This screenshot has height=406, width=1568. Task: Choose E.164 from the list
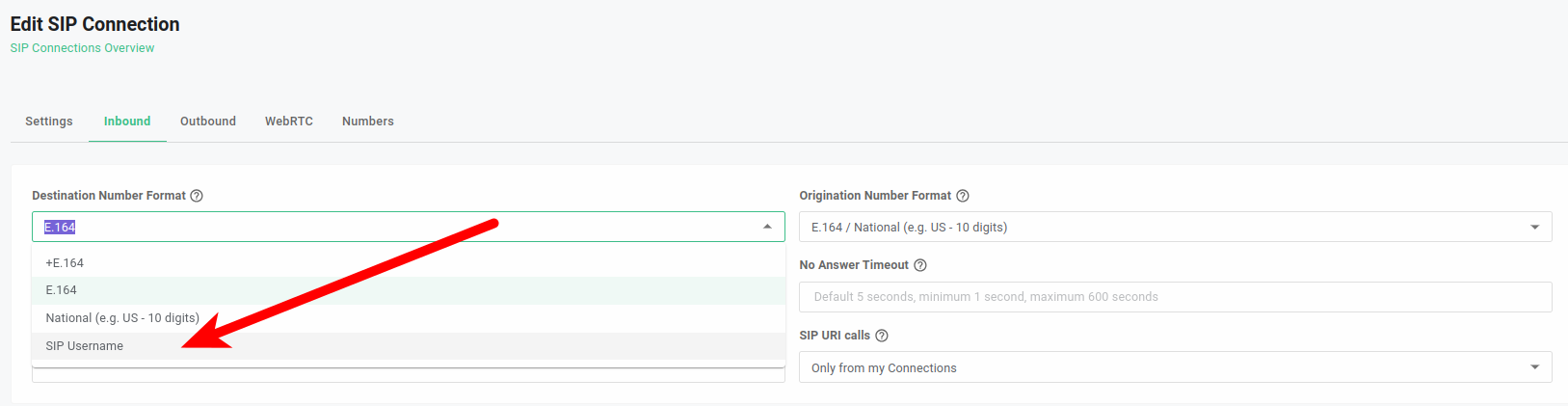[x=409, y=290]
